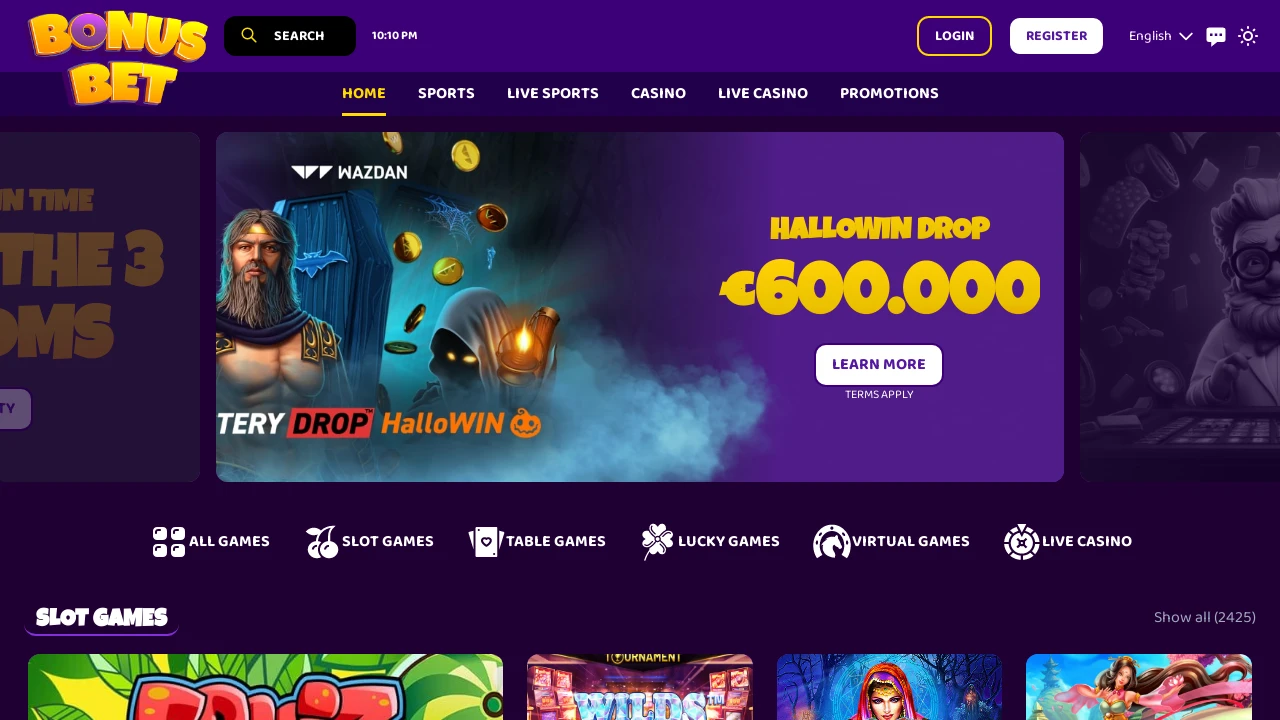Screen dimensions: 1280x720
Task: Open language chevron arrow next to English
Action: [1186, 36]
